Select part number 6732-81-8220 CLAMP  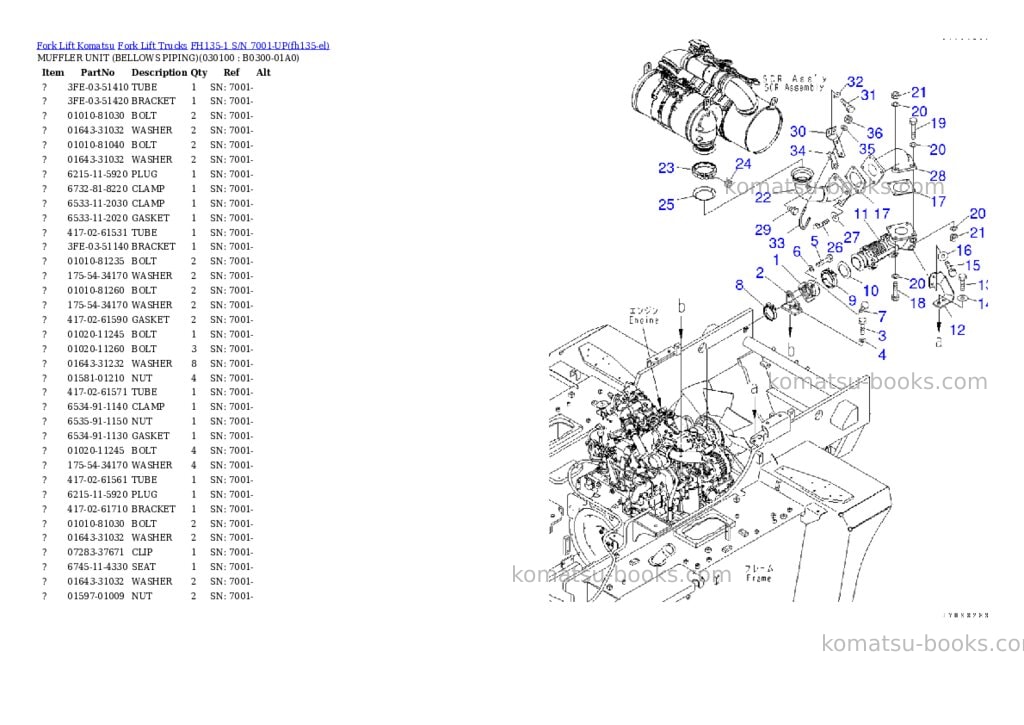pos(116,189)
